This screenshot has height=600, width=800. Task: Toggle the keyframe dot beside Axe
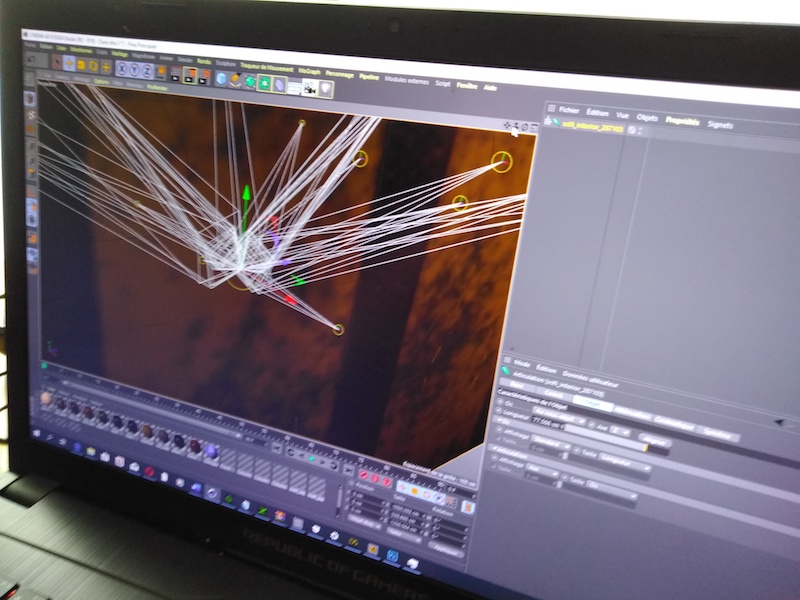[x=592, y=424]
